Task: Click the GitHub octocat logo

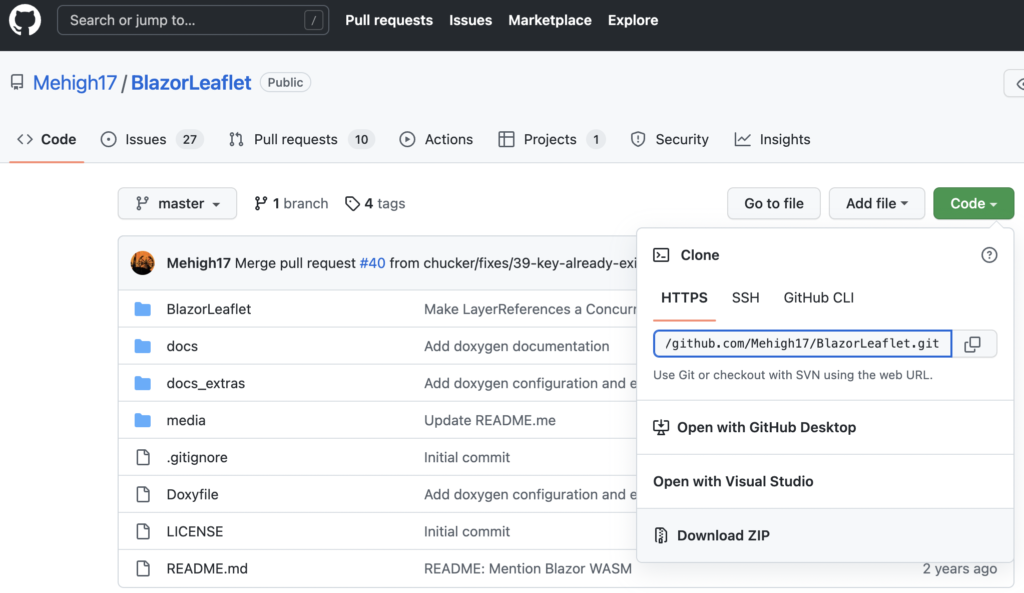Action: (25, 20)
